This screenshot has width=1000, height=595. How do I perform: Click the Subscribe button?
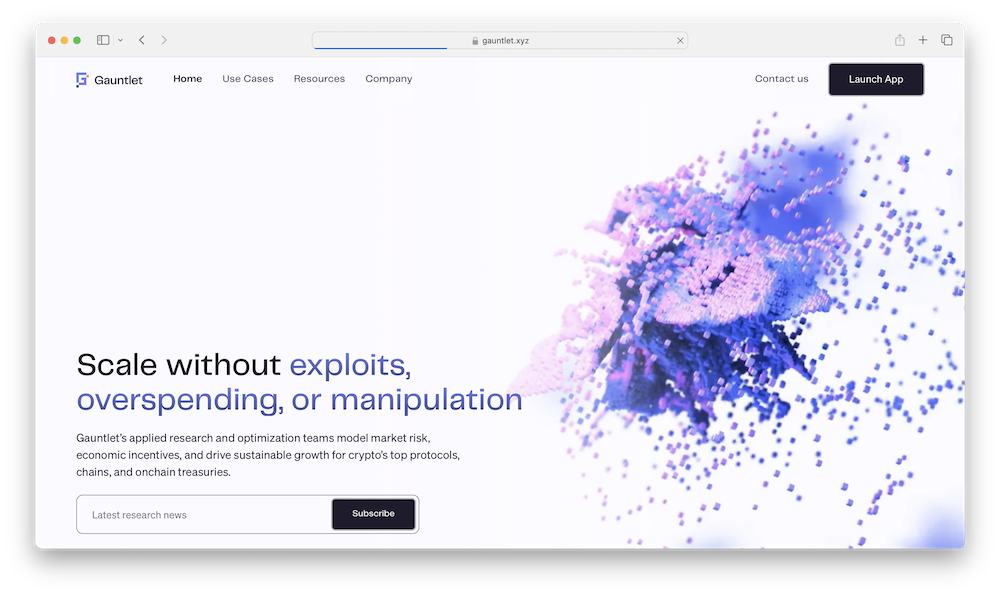coord(373,513)
